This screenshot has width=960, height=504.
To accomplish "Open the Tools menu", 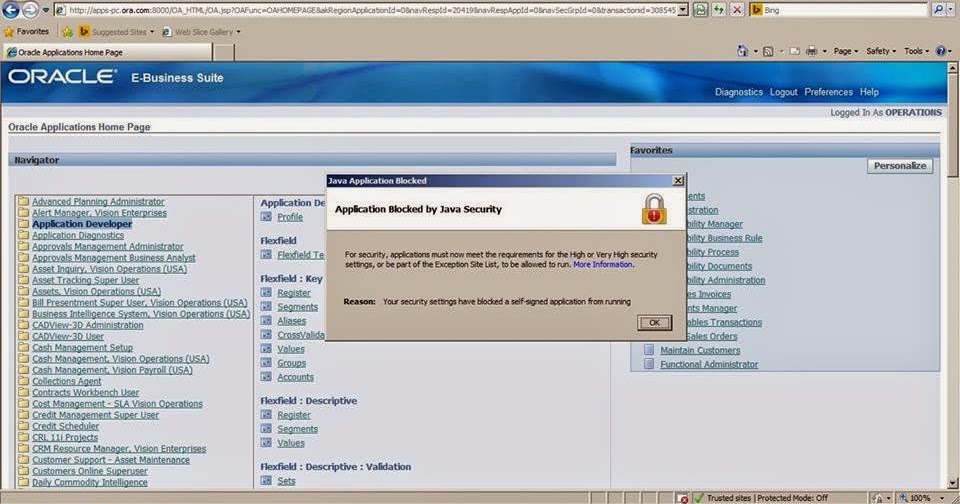I will [917, 51].
